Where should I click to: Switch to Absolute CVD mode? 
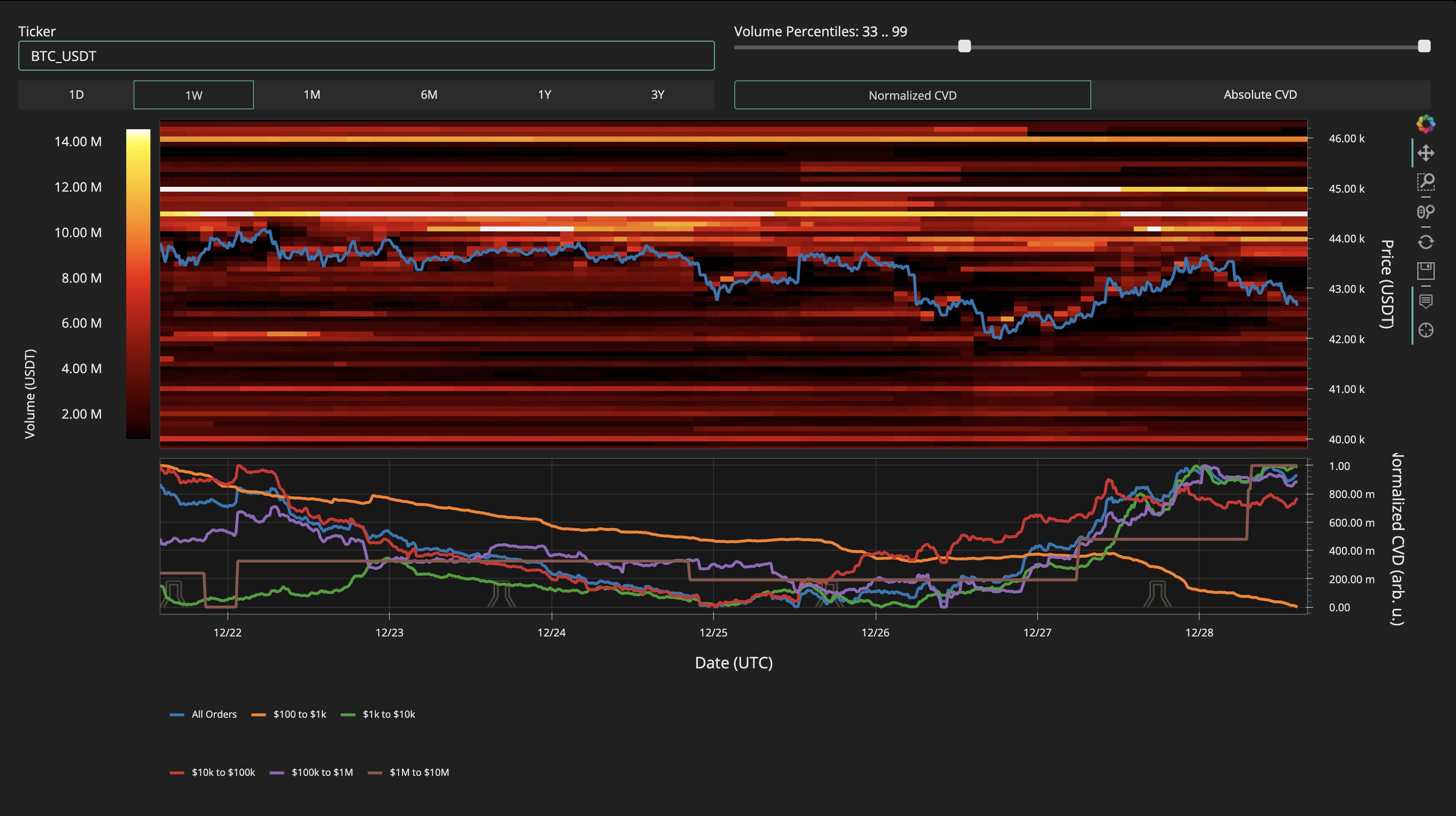click(1261, 94)
